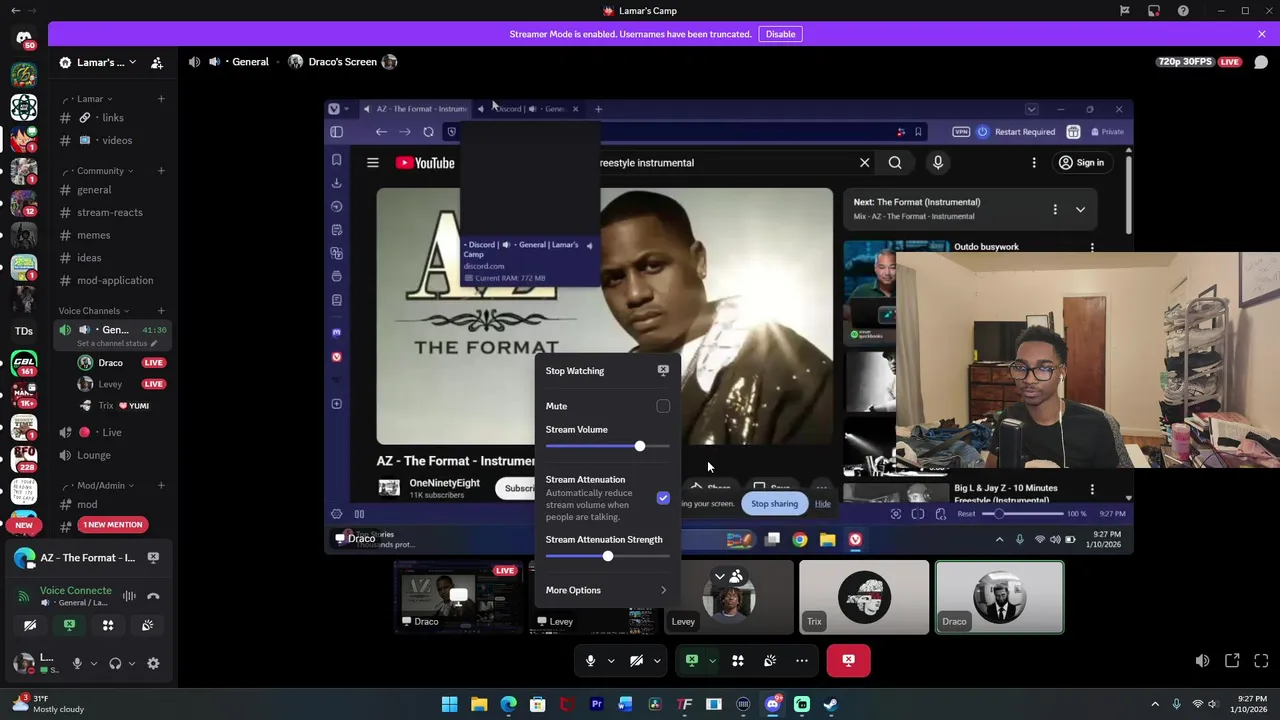
Task: Open chat bubble icon in call header
Action: pos(1261,62)
